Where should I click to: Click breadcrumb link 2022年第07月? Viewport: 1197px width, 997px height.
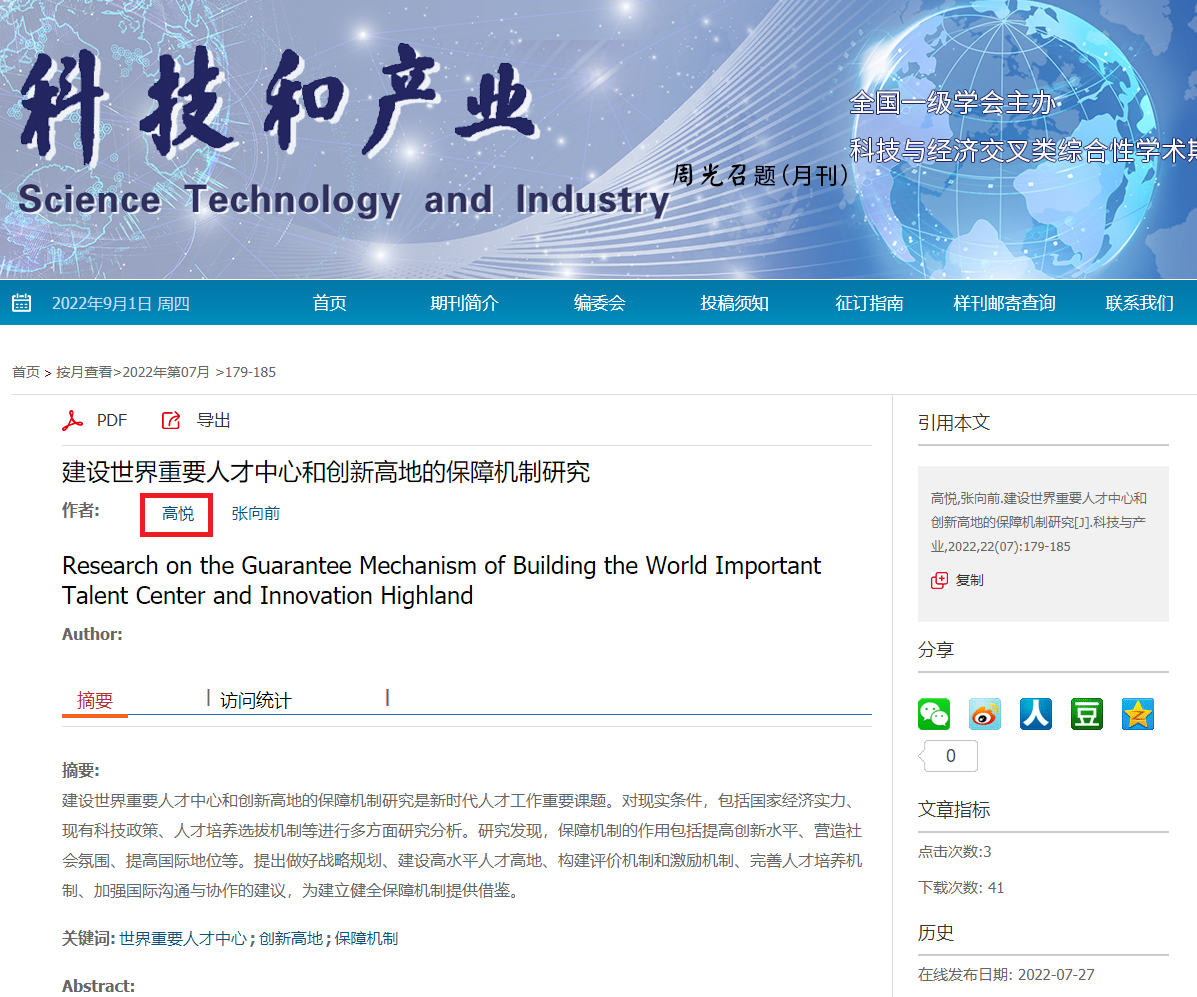(166, 372)
